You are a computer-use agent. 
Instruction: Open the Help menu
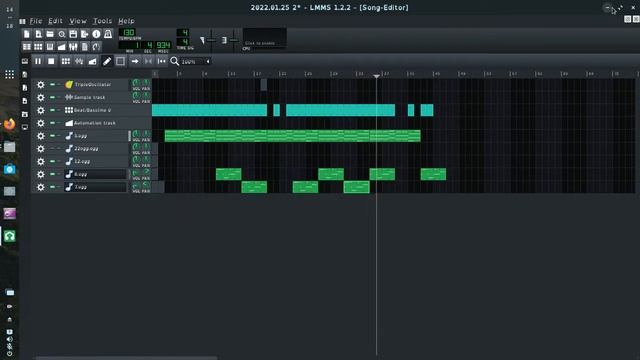pyautogui.click(x=126, y=21)
